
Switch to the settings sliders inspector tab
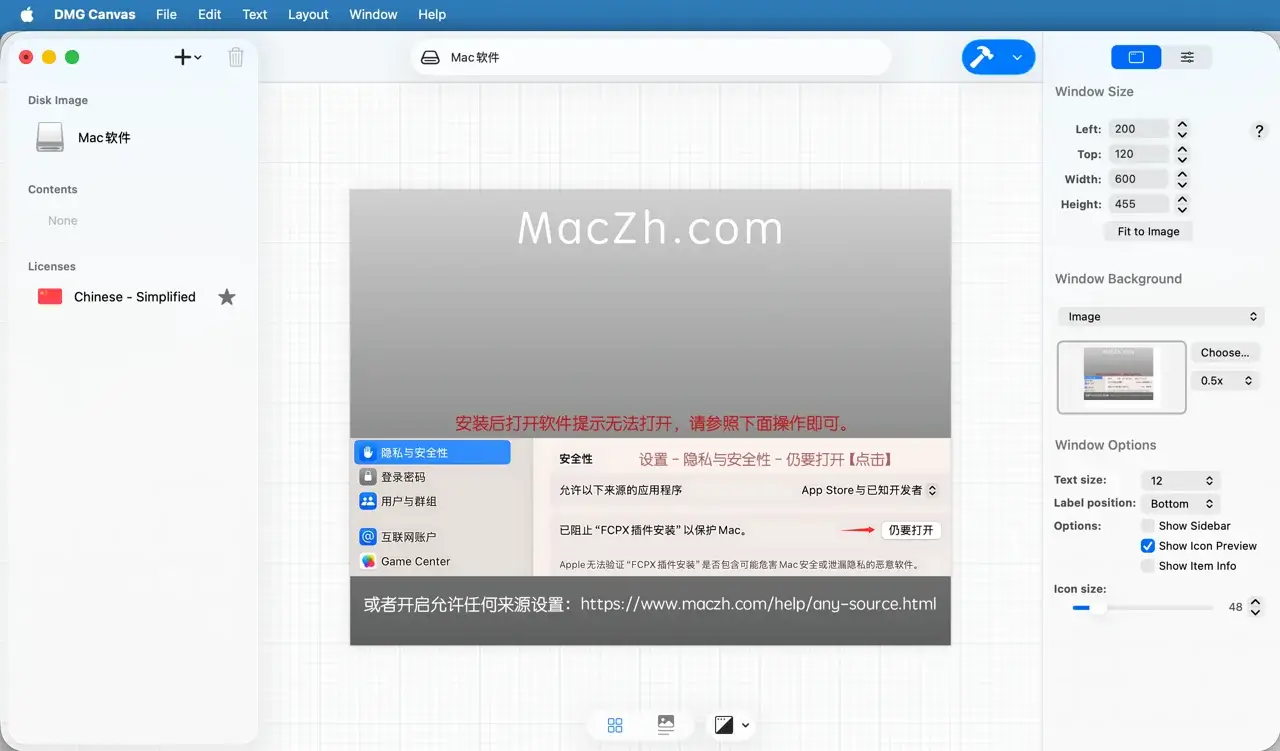tap(1187, 57)
